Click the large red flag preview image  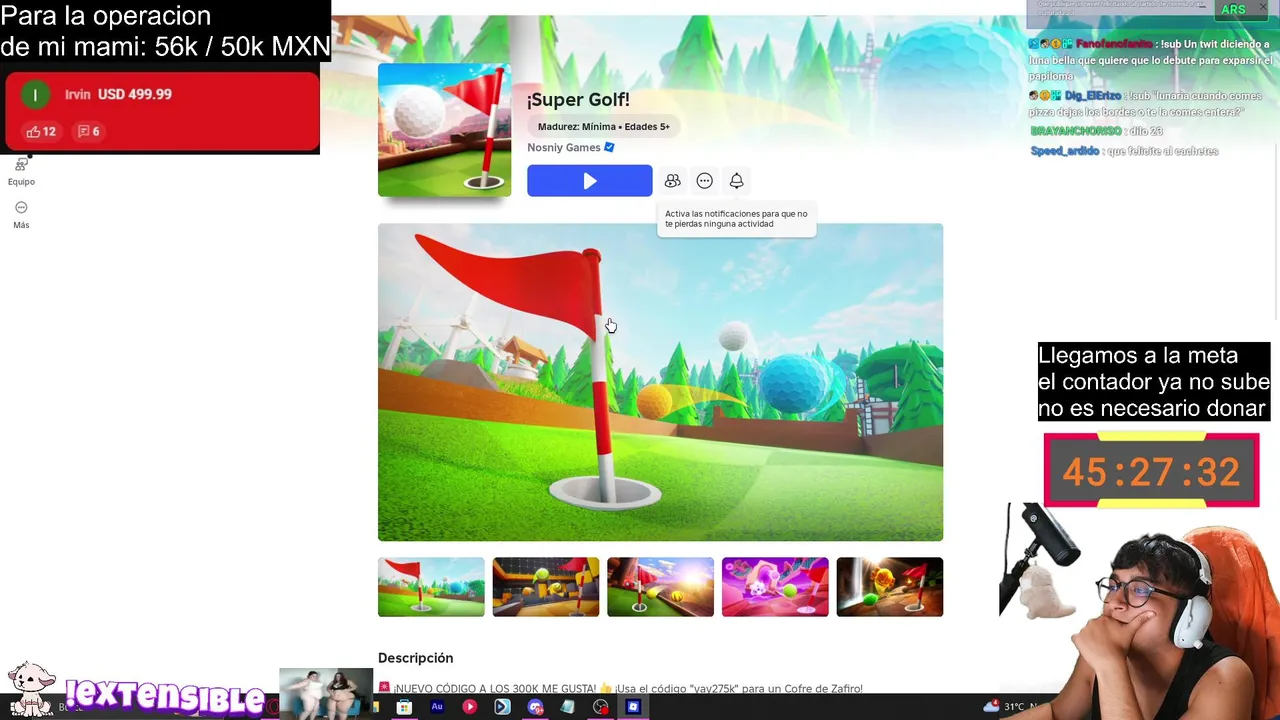[660, 382]
